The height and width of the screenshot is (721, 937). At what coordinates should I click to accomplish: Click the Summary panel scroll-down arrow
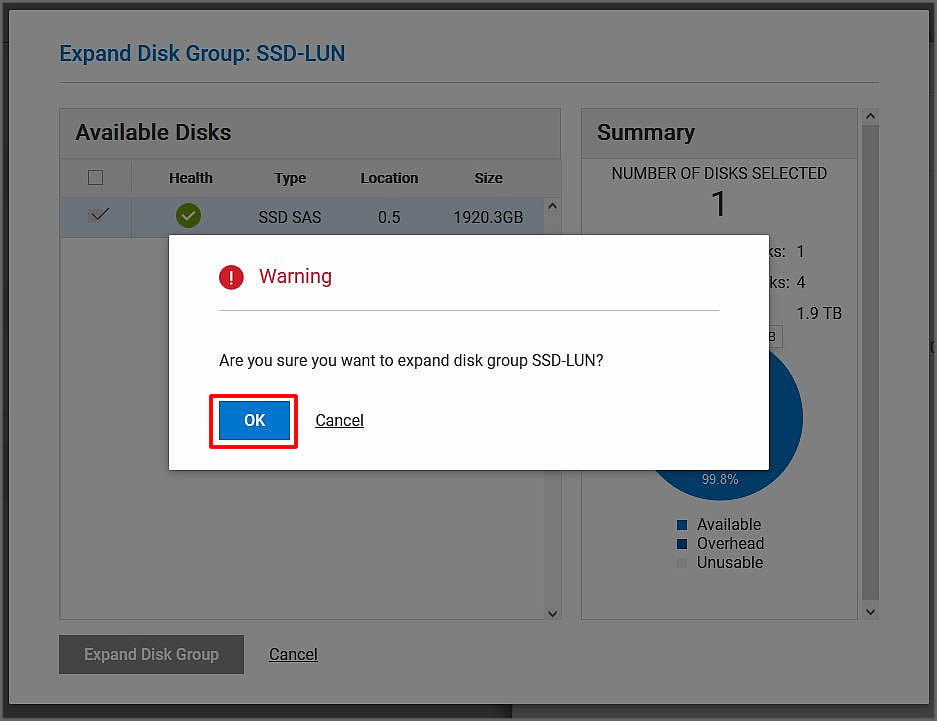(x=870, y=611)
